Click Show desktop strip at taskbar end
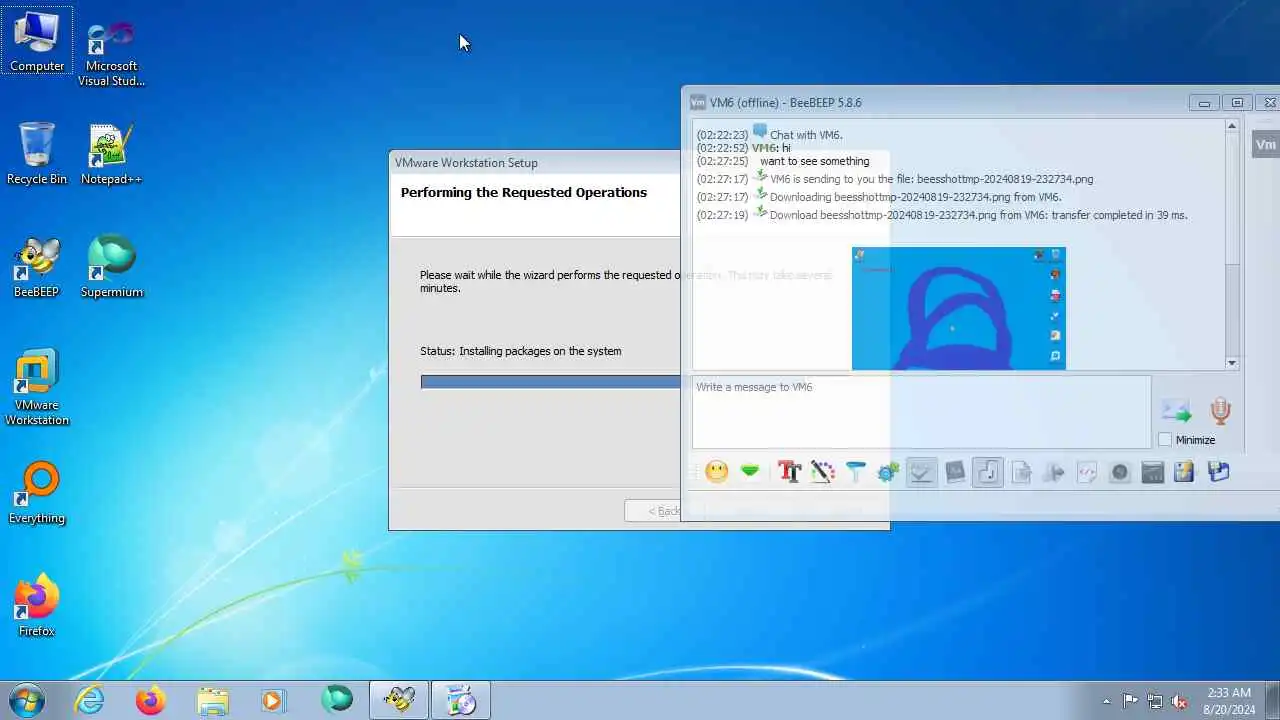1280x720 pixels. pyautogui.click(x=1272, y=700)
